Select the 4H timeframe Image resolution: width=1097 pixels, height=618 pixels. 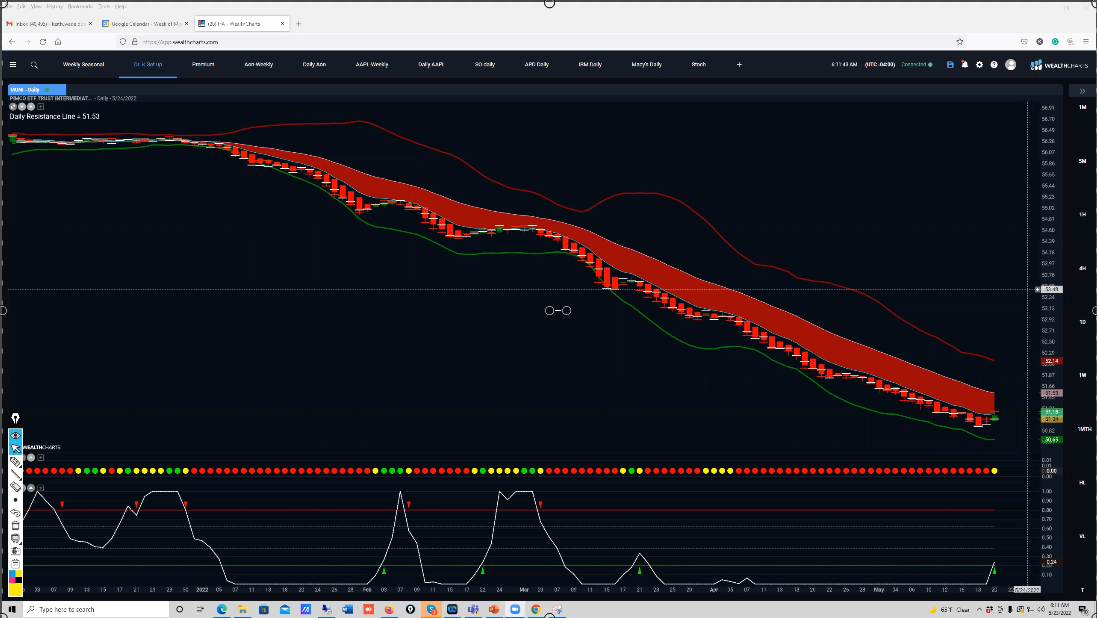1082,268
